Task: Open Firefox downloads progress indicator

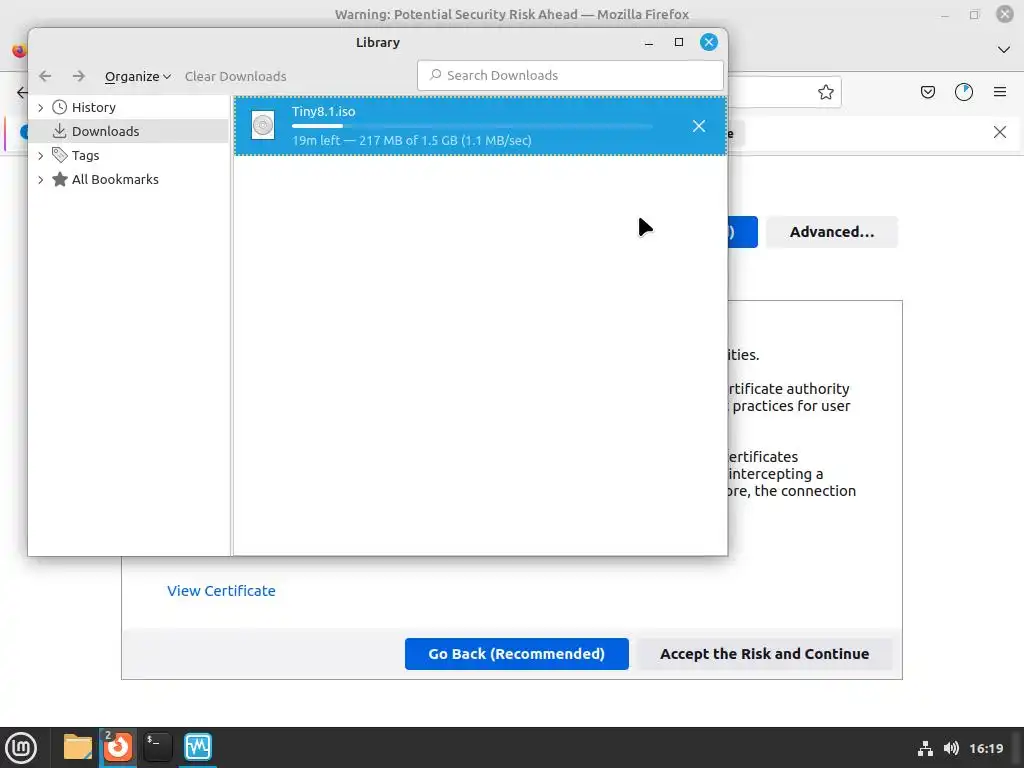Action: click(x=964, y=92)
